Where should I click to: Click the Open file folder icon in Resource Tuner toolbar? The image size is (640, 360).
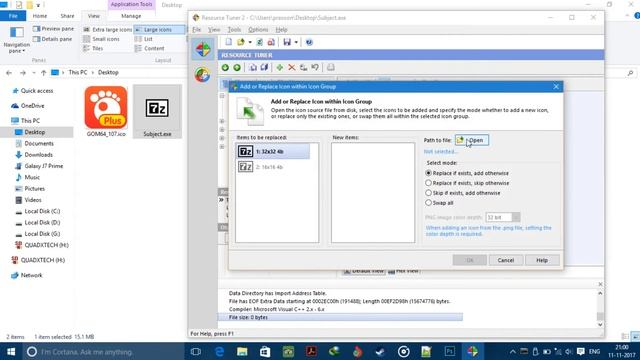pyautogui.click(x=241, y=42)
